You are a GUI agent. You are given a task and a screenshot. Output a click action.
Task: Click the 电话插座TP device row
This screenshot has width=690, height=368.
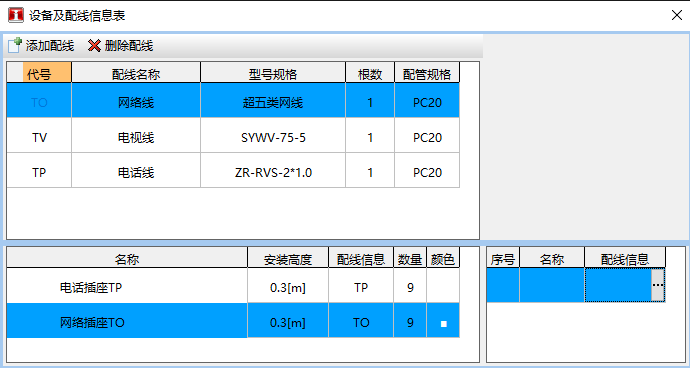pyautogui.click(x=233, y=287)
